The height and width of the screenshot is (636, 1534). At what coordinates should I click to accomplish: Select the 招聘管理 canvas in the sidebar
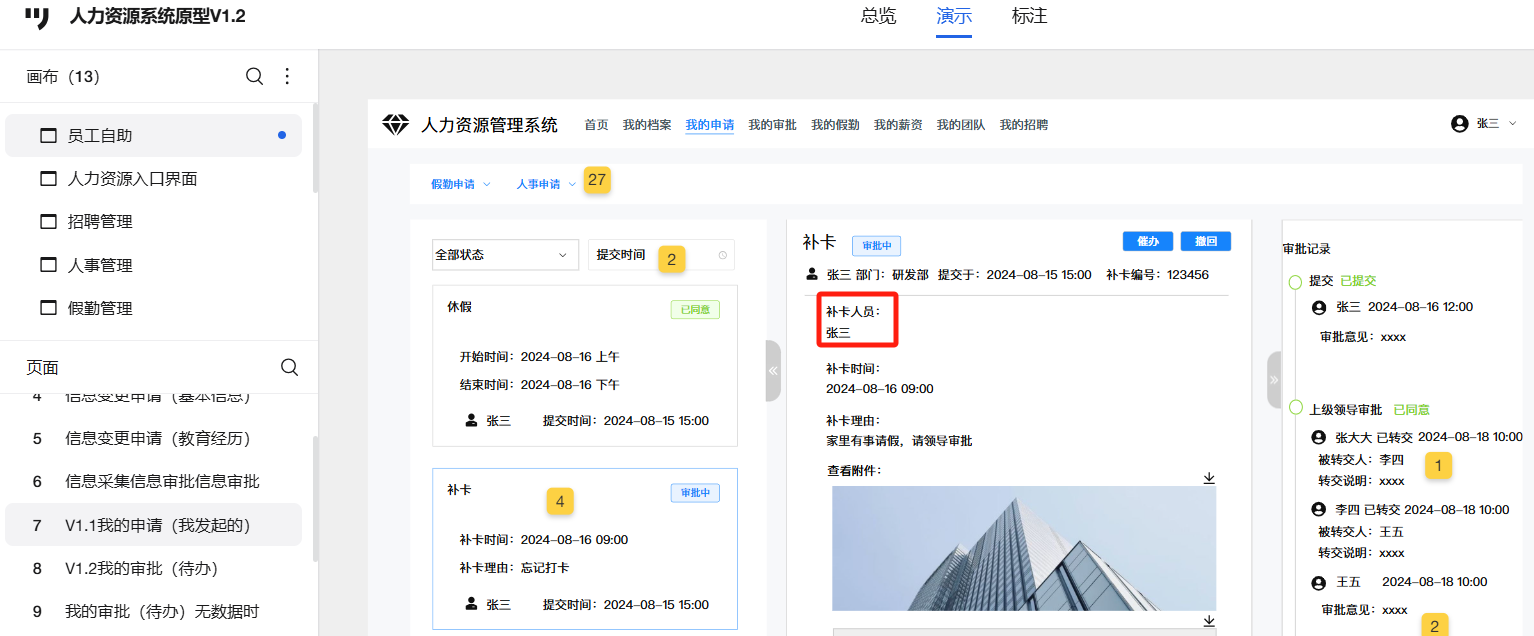click(100, 222)
